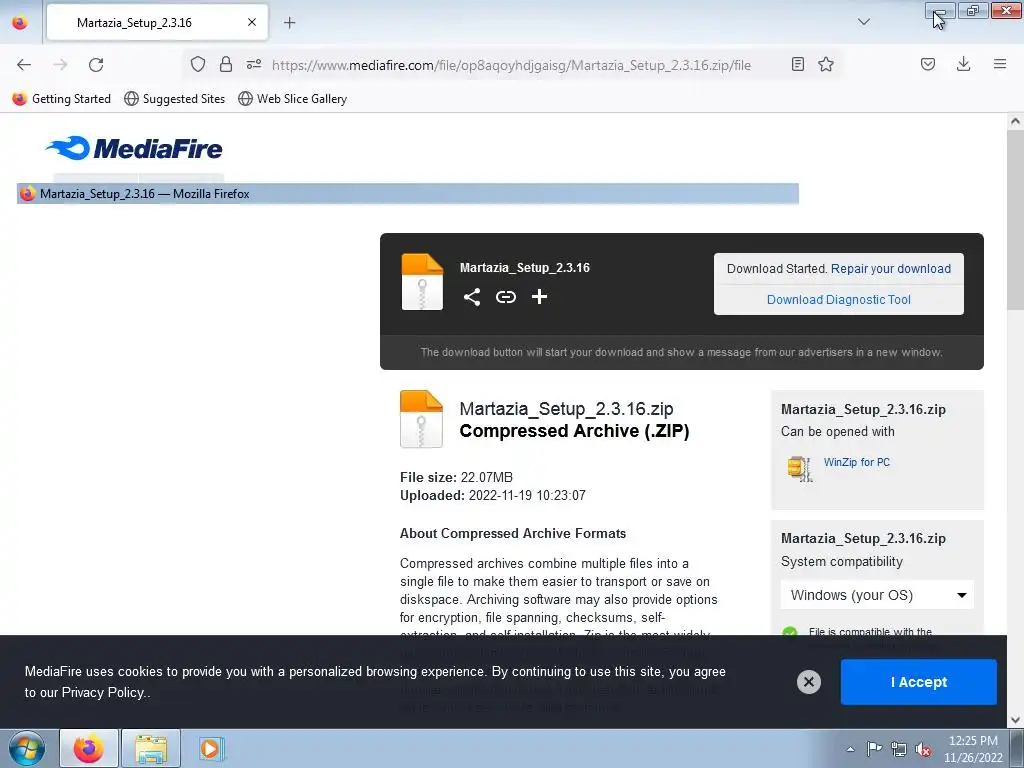Toggle reader view icon
The width and height of the screenshot is (1024, 768).
click(x=797, y=64)
